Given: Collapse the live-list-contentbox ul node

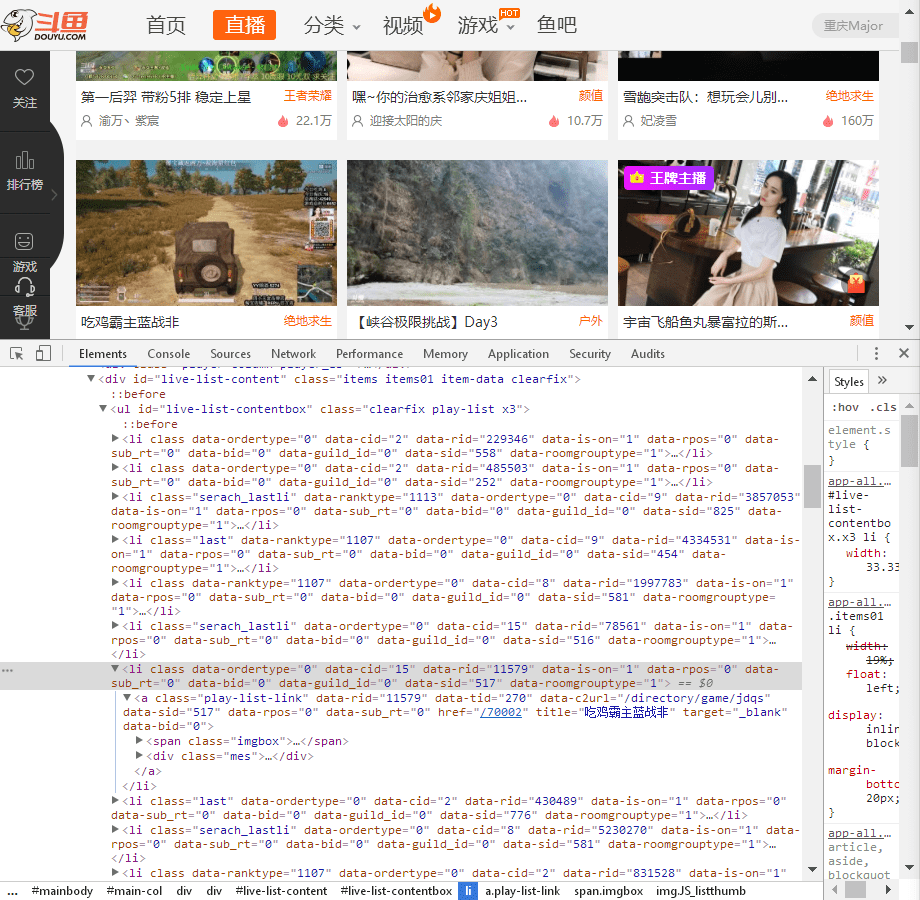Looking at the screenshot, I should point(103,408).
